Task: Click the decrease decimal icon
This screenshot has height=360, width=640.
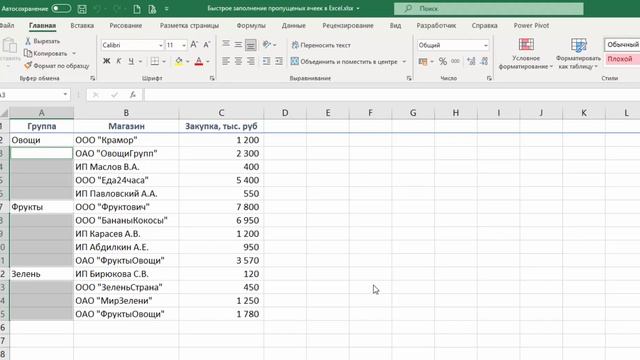Action: click(x=484, y=62)
